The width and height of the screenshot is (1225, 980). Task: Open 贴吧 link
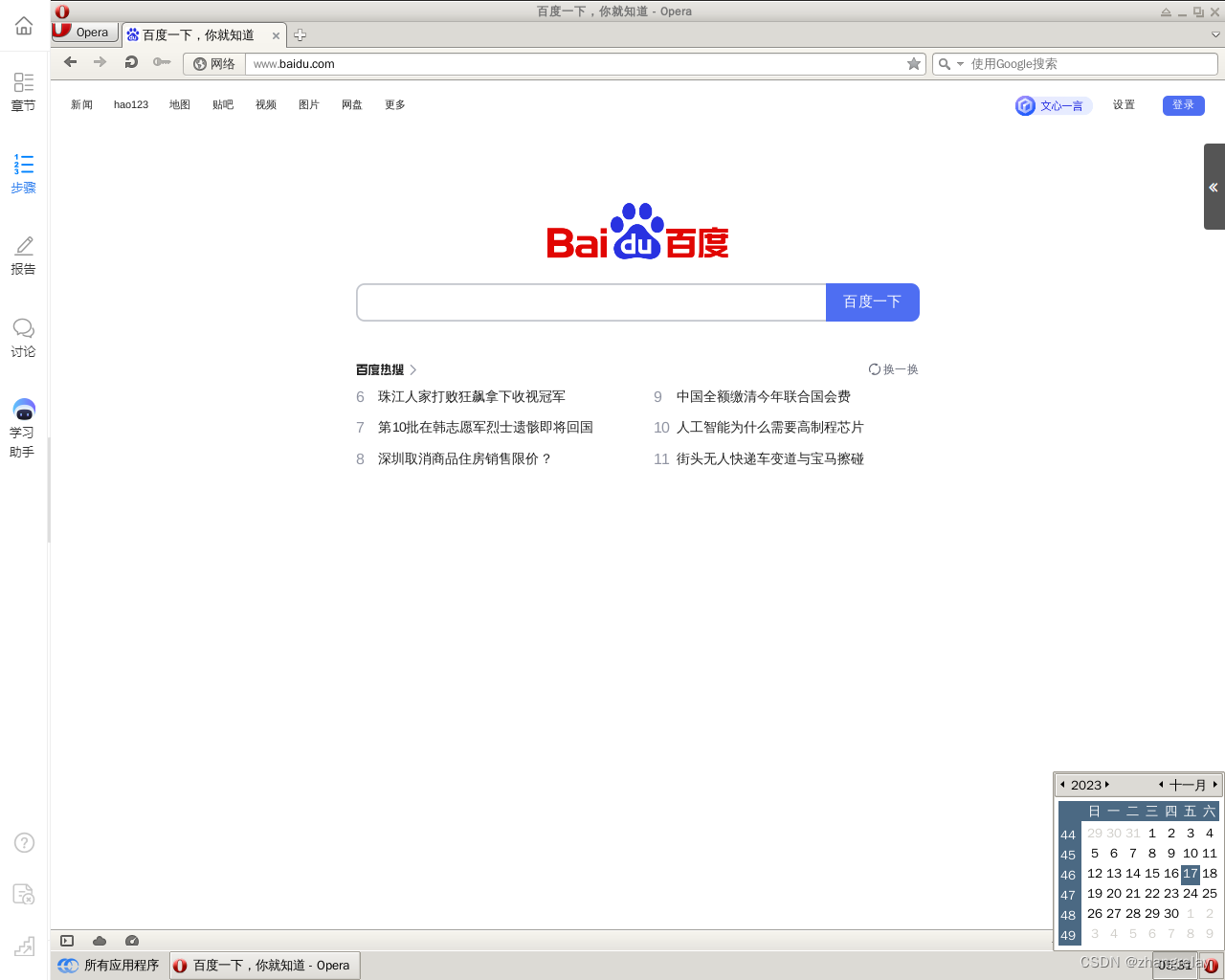(223, 105)
